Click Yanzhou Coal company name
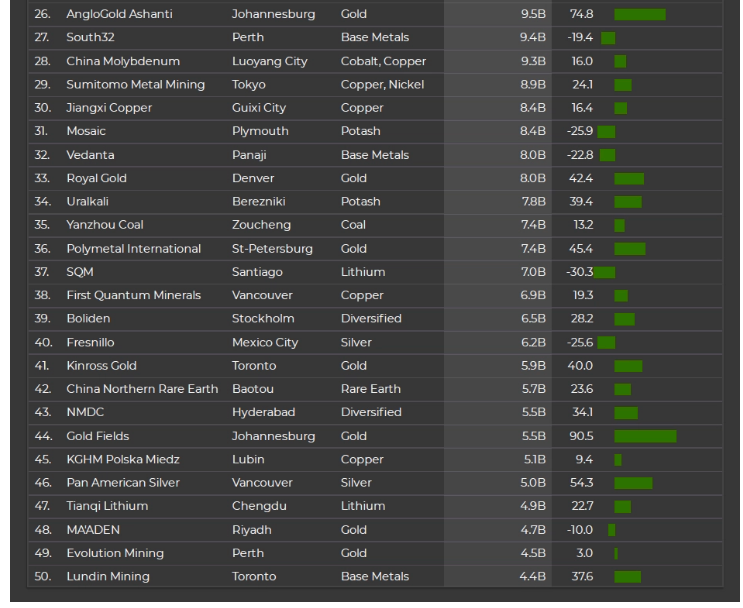 (105, 225)
